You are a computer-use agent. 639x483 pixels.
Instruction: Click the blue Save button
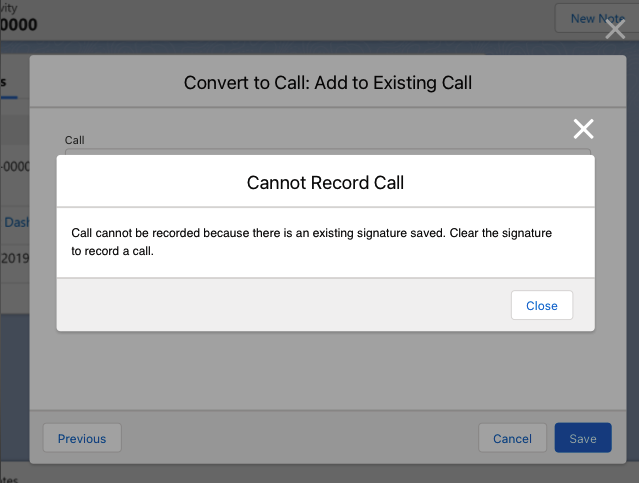pyautogui.click(x=582, y=438)
